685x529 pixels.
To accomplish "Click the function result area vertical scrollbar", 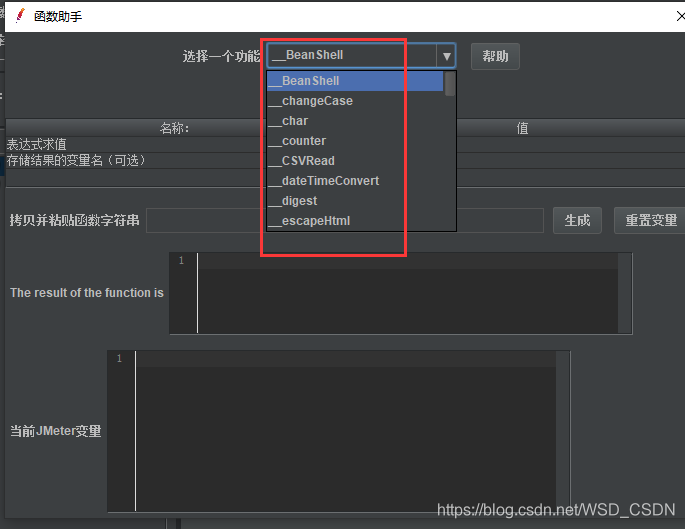I will [625, 293].
